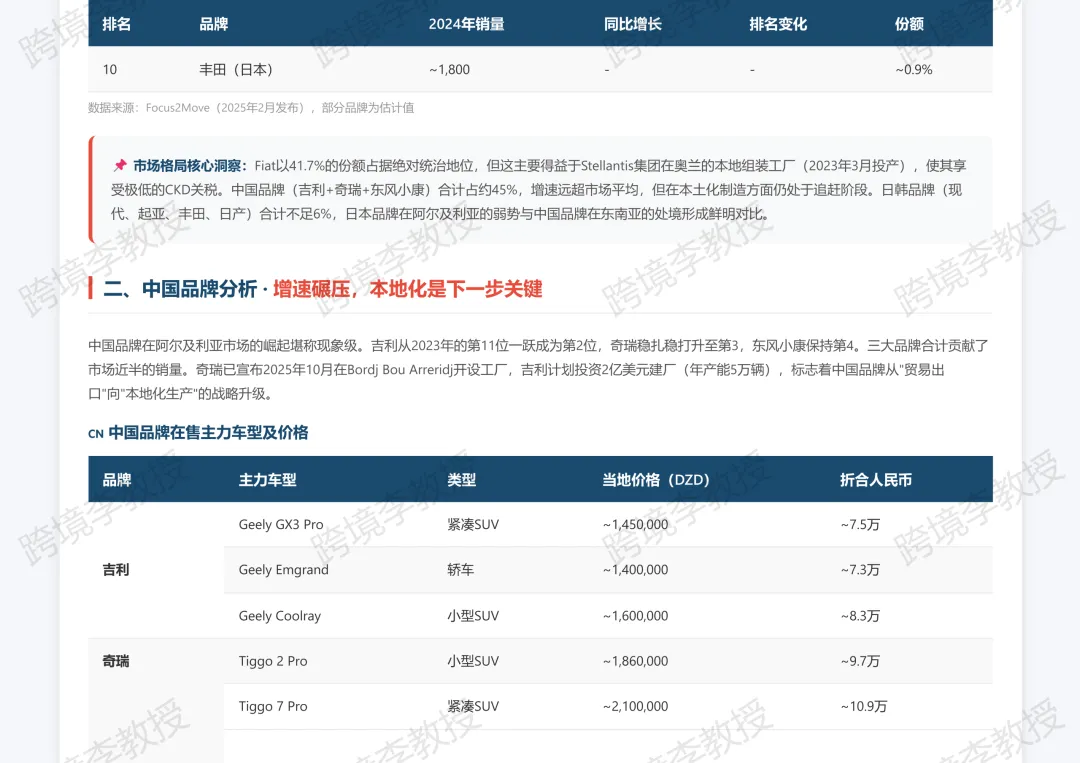
Task: Click 小型SUV type in the Tiggo 2 Pro row
Action: [473, 661]
